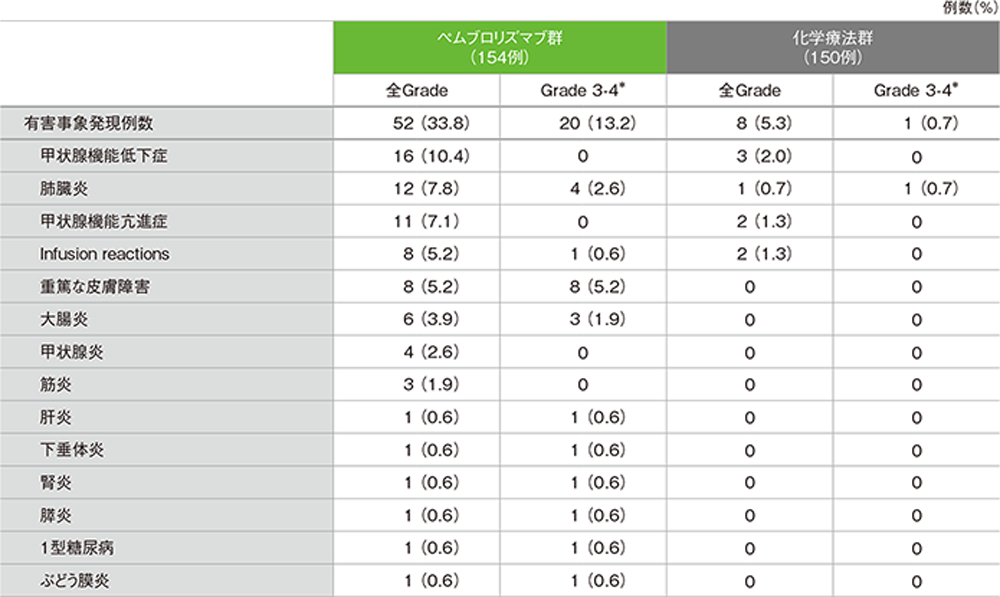Click the 大腸炎 row label
This screenshot has height=597, width=1000.
click(x=64, y=319)
